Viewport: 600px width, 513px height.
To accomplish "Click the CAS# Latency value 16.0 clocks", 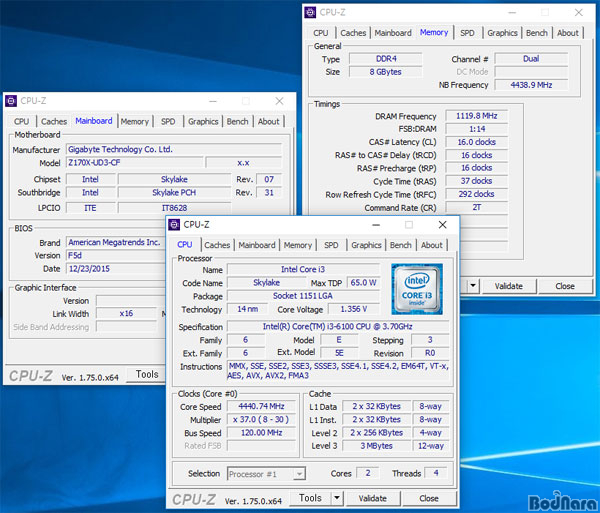I will point(476,142).
